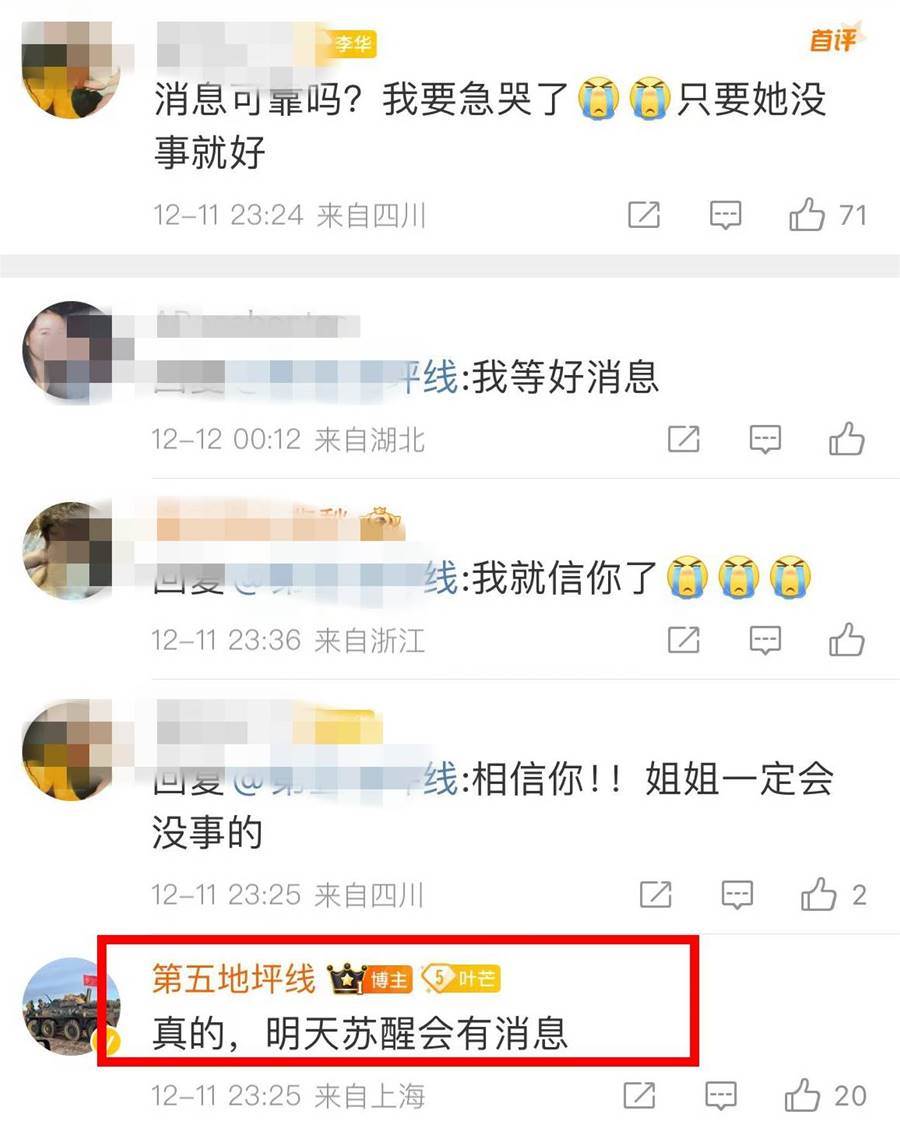Forward the '相信你' Sichuan comment

[656, 894]
